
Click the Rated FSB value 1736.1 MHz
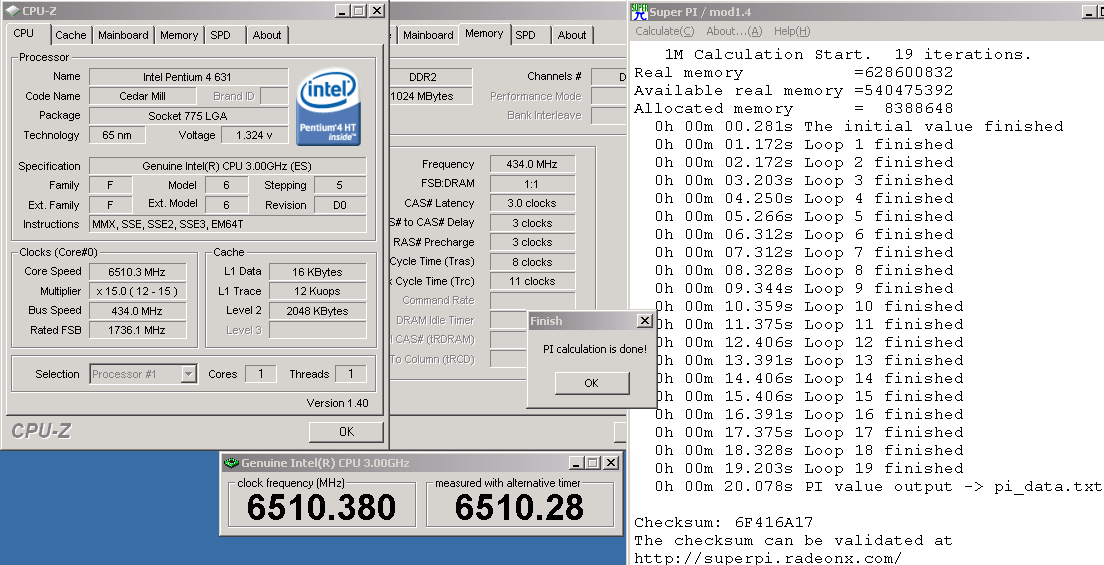(x=137, y=330)
